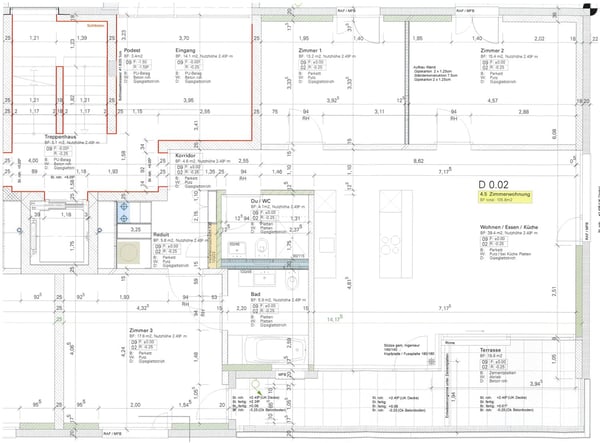Click the Bad room label
600x443 pixels.
255,294
